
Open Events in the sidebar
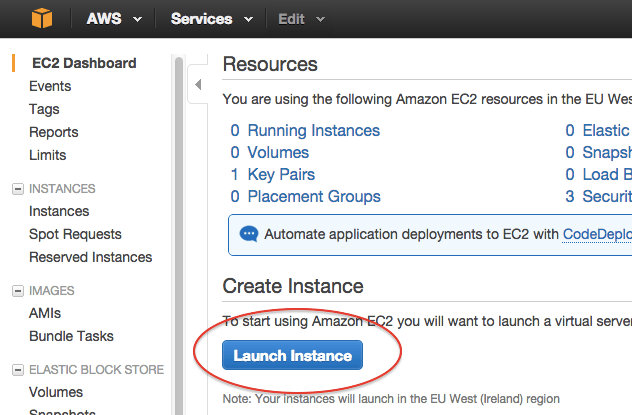(50, 86)
